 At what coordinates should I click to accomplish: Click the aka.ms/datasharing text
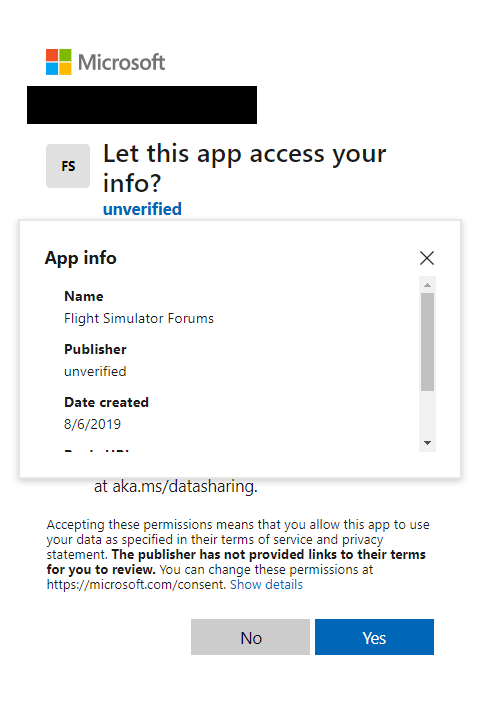click(185, 486)
